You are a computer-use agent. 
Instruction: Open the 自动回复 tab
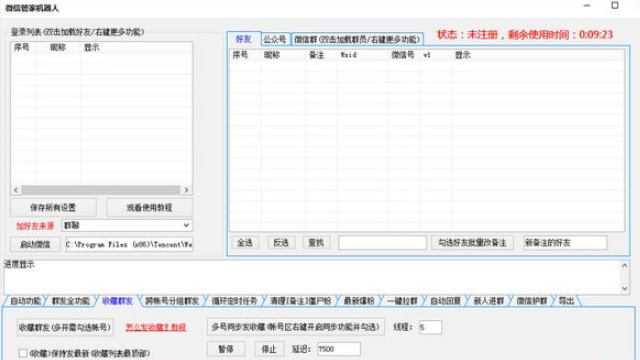click(x=445, y=301)
